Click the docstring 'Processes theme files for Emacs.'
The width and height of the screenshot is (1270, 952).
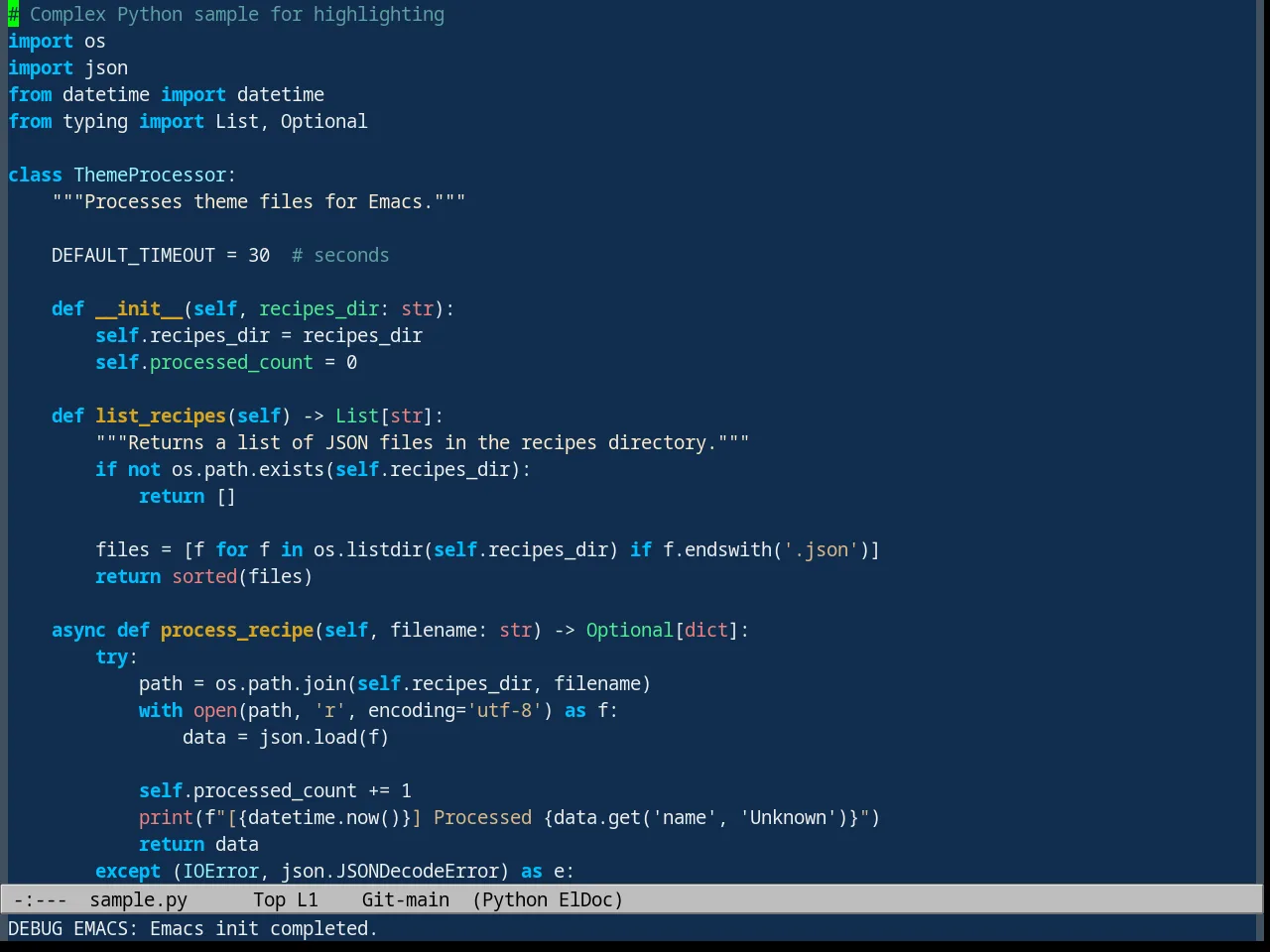[x=259, y=201]
